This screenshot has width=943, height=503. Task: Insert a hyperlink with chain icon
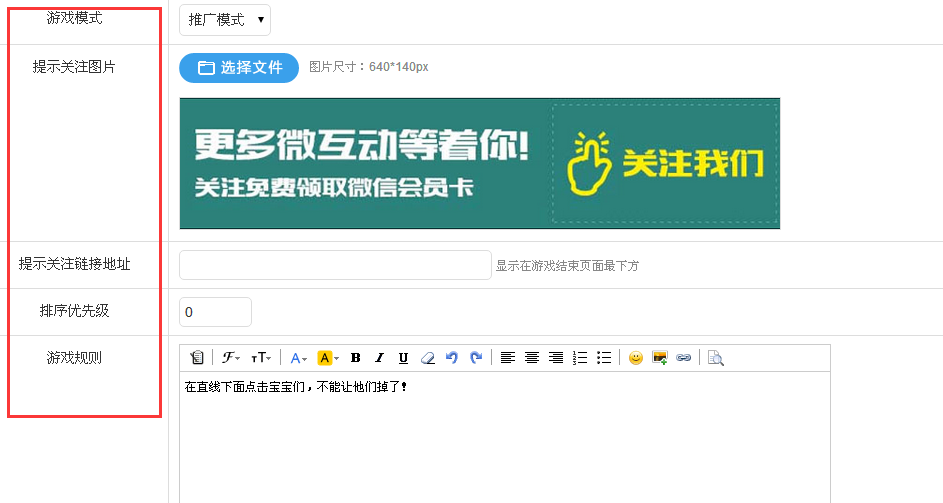(684, 358)
